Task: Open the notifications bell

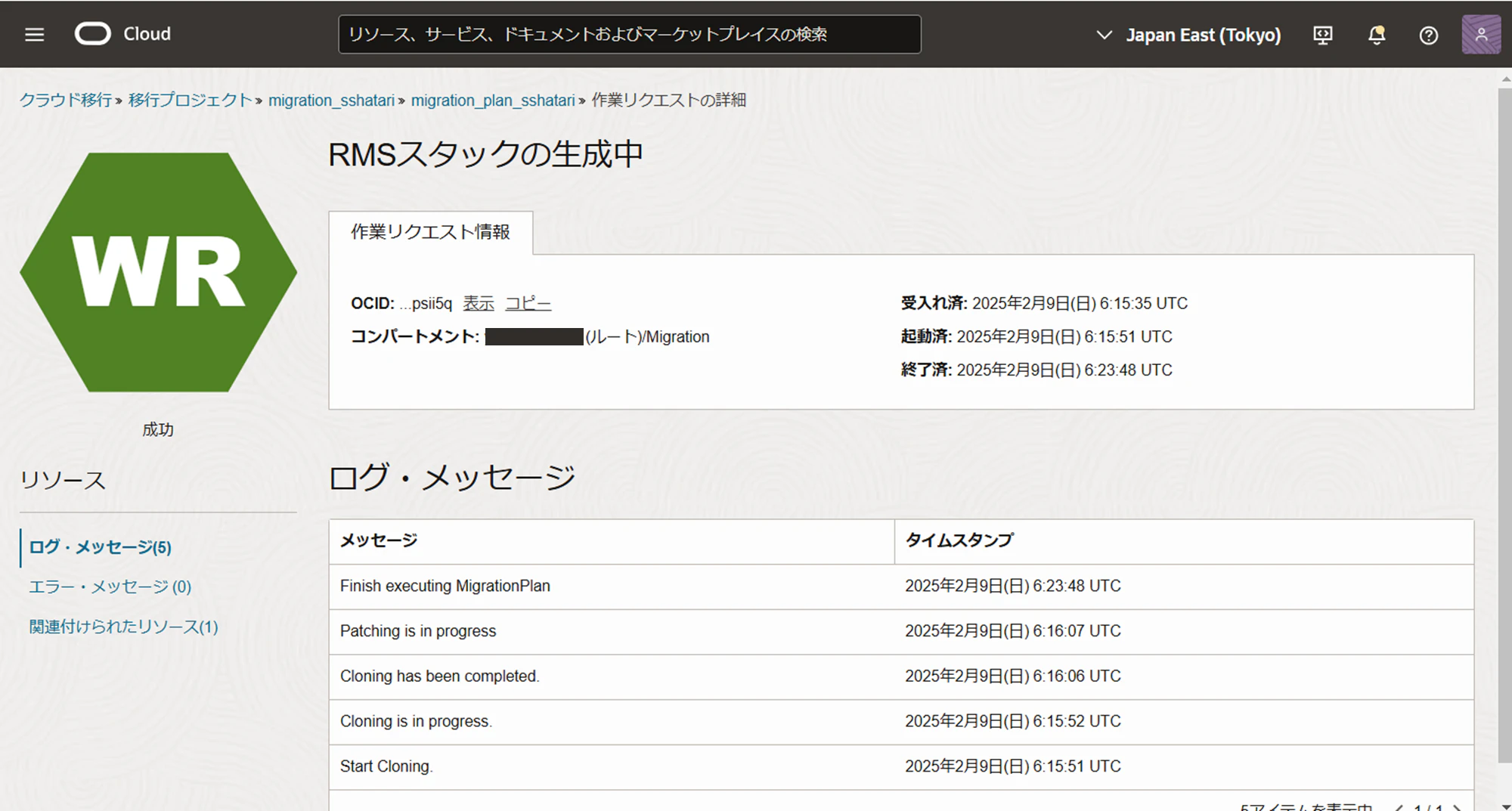Action: coord(1377,35)
